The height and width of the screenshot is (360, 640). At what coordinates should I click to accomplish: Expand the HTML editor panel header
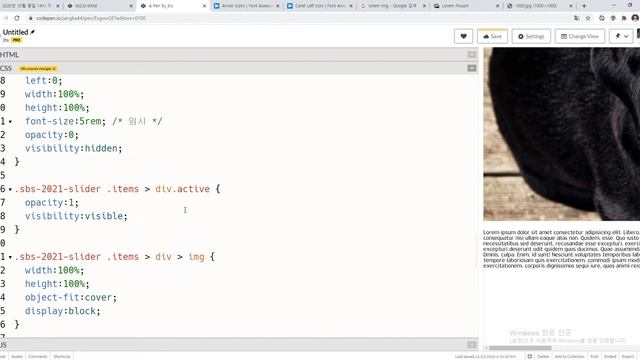coord(239,54)
